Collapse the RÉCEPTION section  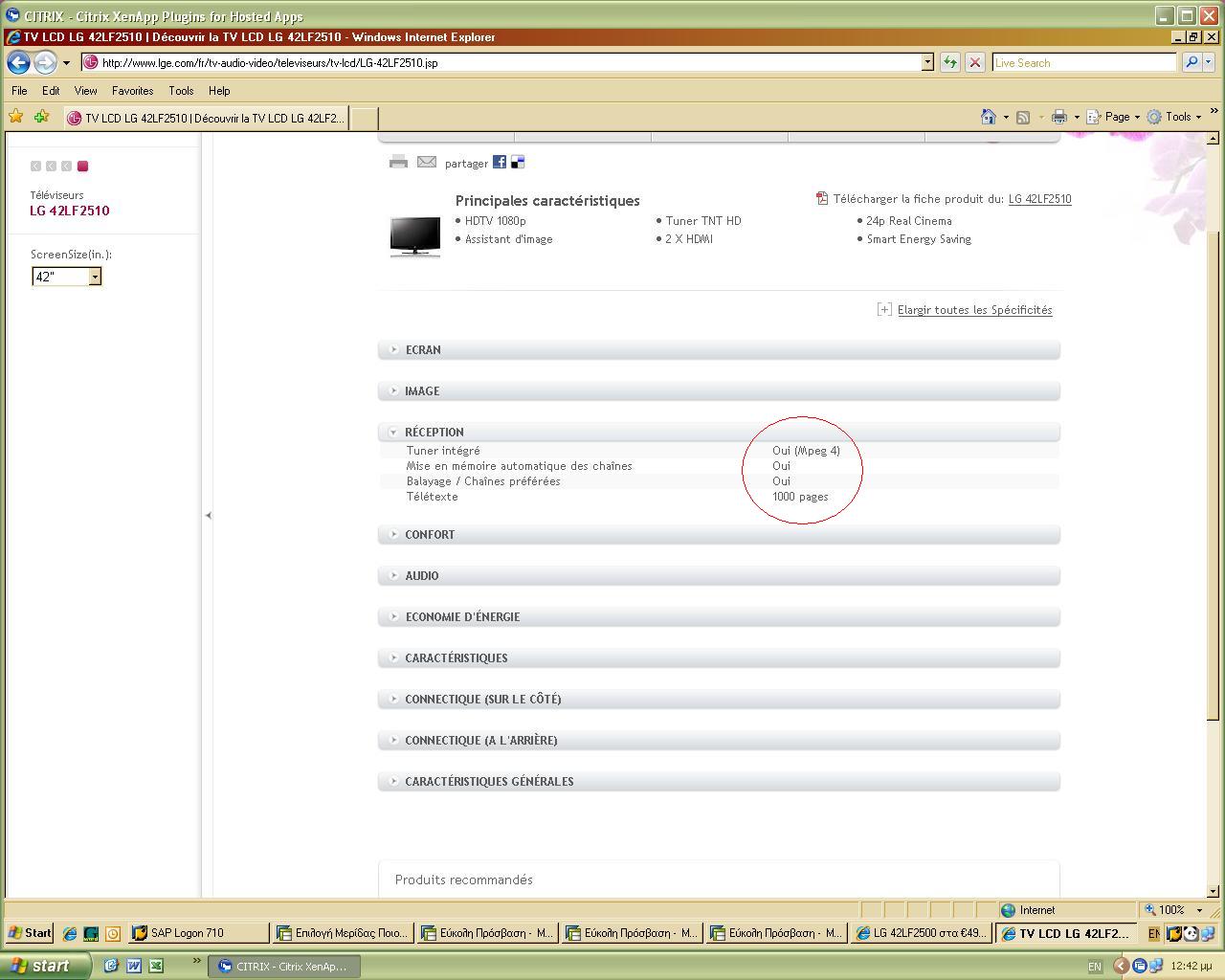pos(719,432)
